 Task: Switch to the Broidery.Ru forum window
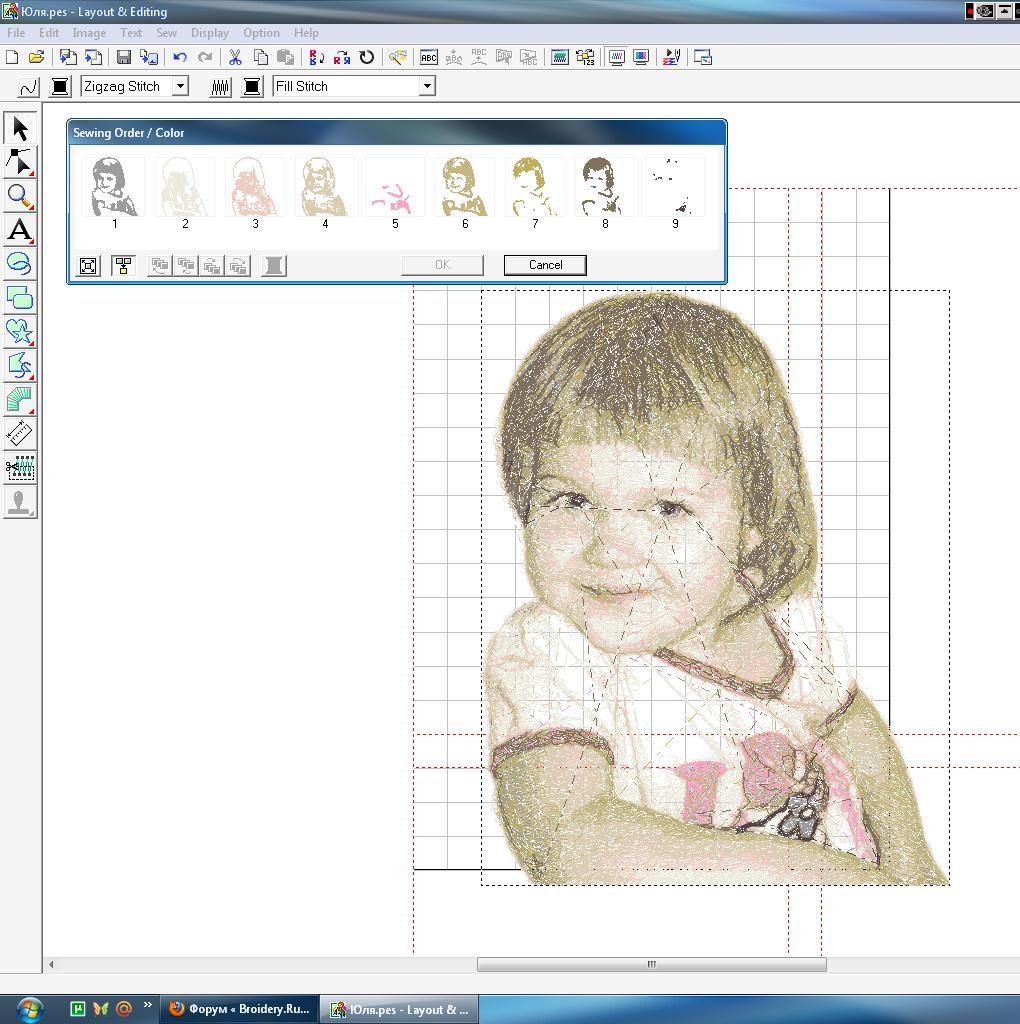tap(239, 1009)
